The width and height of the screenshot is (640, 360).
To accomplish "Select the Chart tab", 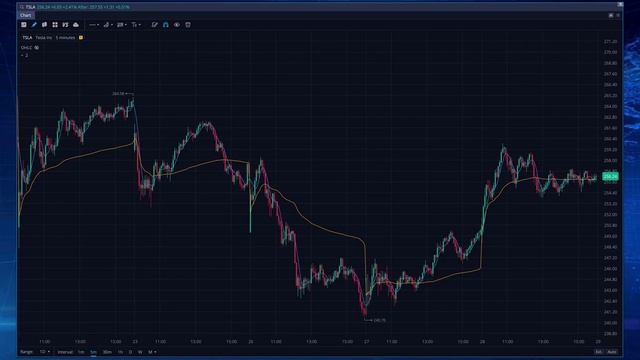I will click(25, 16).
